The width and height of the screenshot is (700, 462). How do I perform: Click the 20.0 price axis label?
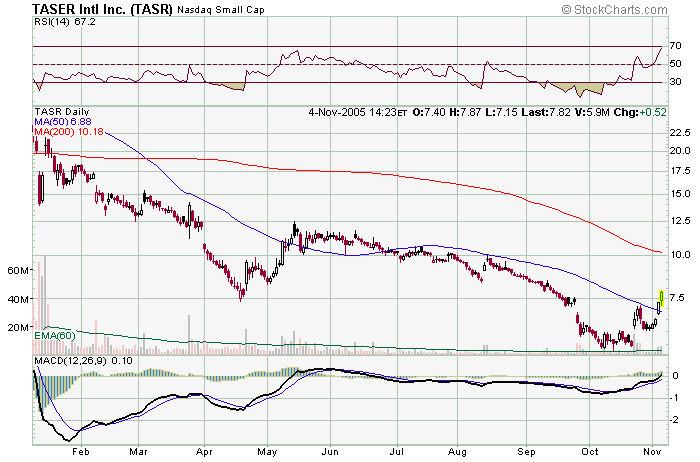[680, 150]
